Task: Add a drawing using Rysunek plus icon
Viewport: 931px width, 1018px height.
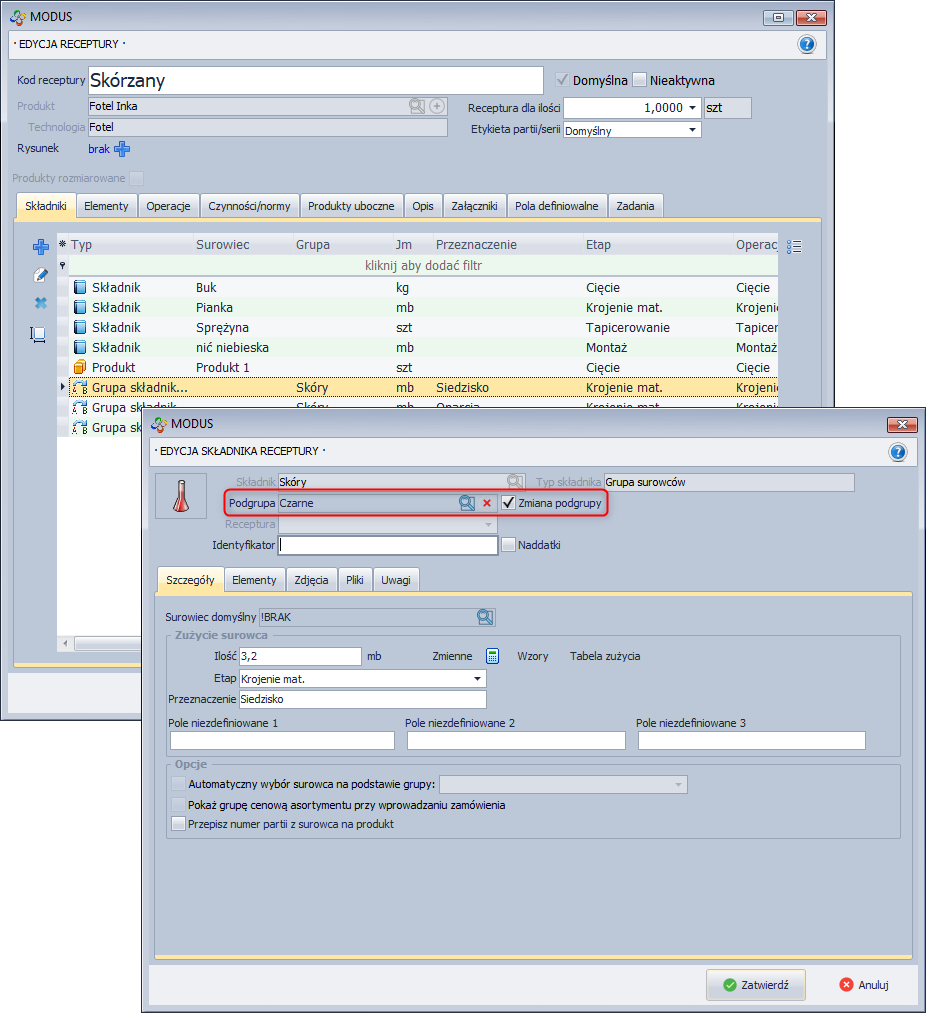Action: pyautogui.click(x=122, y=149)
